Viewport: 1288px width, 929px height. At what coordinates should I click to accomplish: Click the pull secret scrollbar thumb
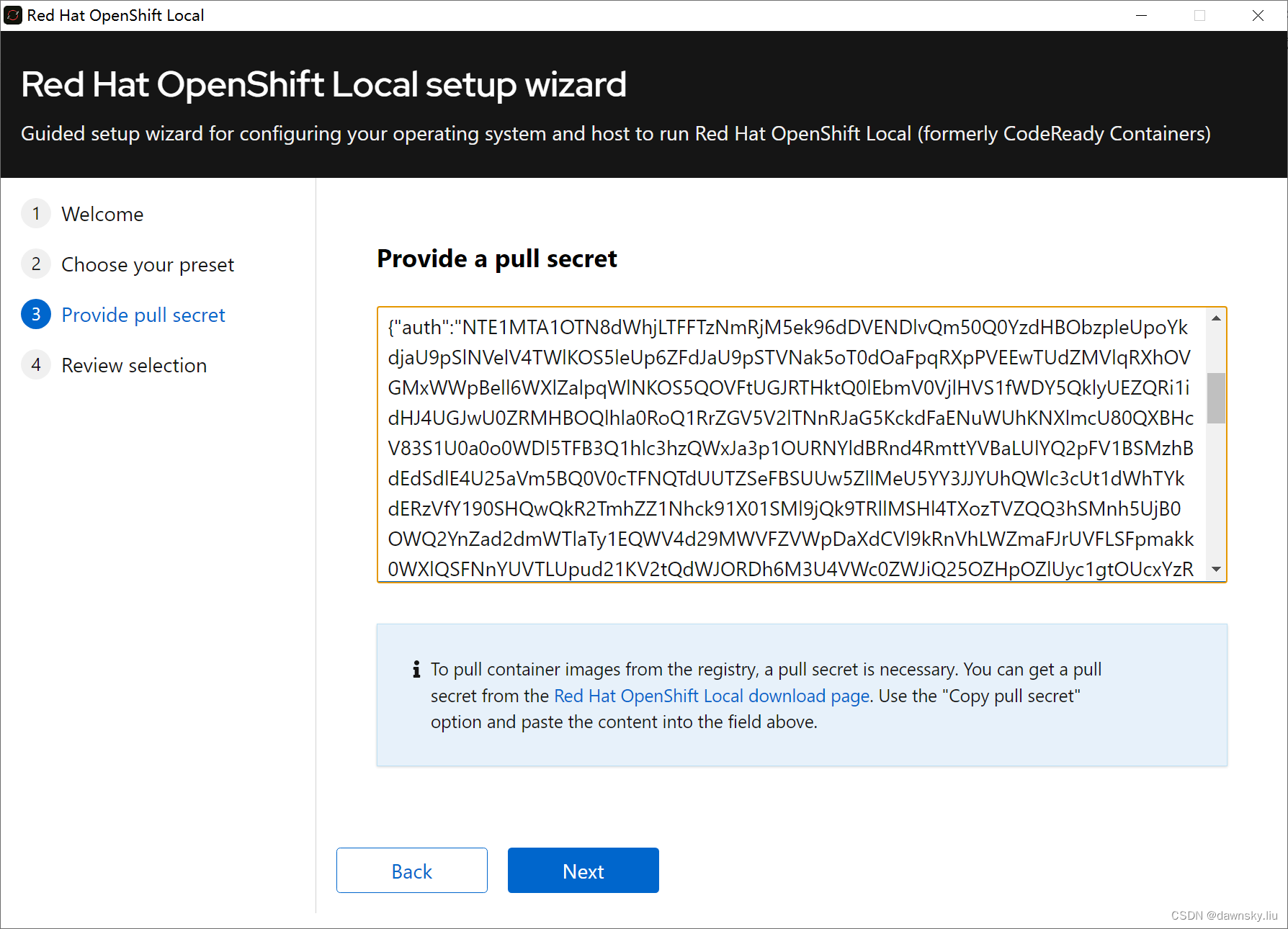coord(1216,398)
